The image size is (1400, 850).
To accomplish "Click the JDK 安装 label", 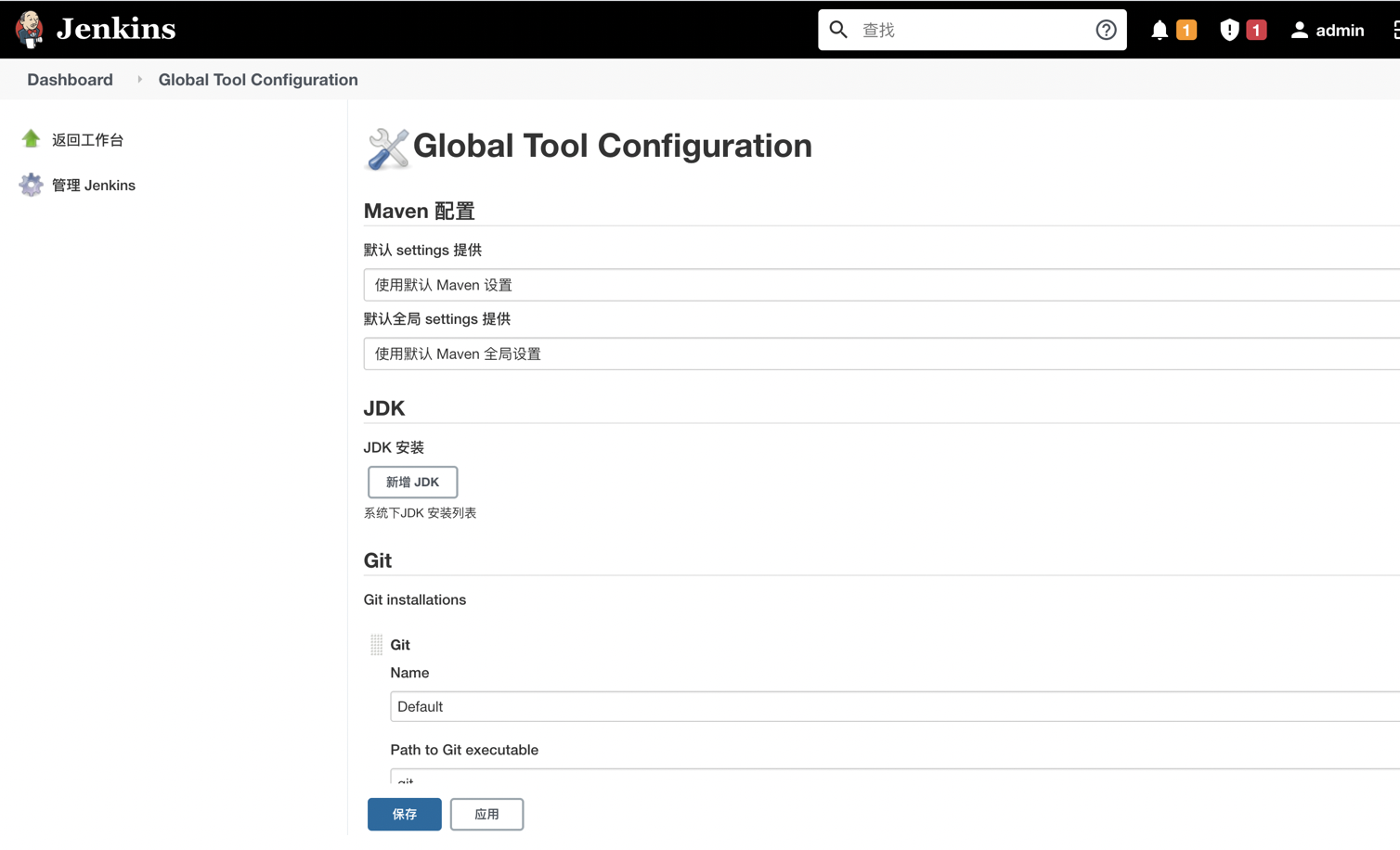I will coord(394,447).
